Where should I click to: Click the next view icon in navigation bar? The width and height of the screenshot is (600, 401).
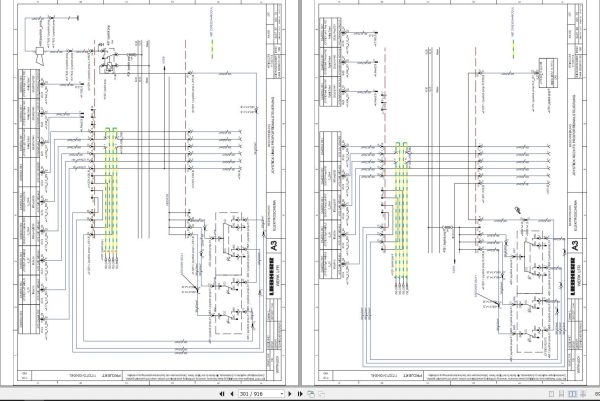click(x=321, y=394)
